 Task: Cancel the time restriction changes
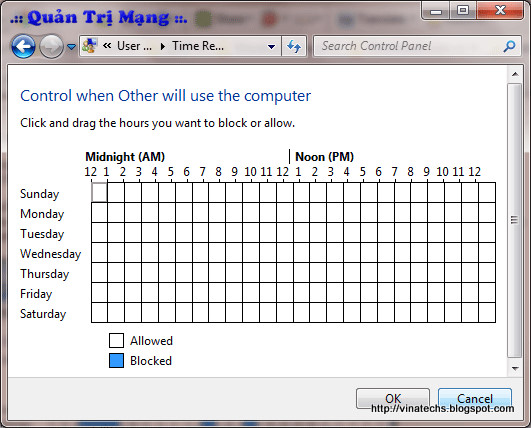tap(475, 399)
